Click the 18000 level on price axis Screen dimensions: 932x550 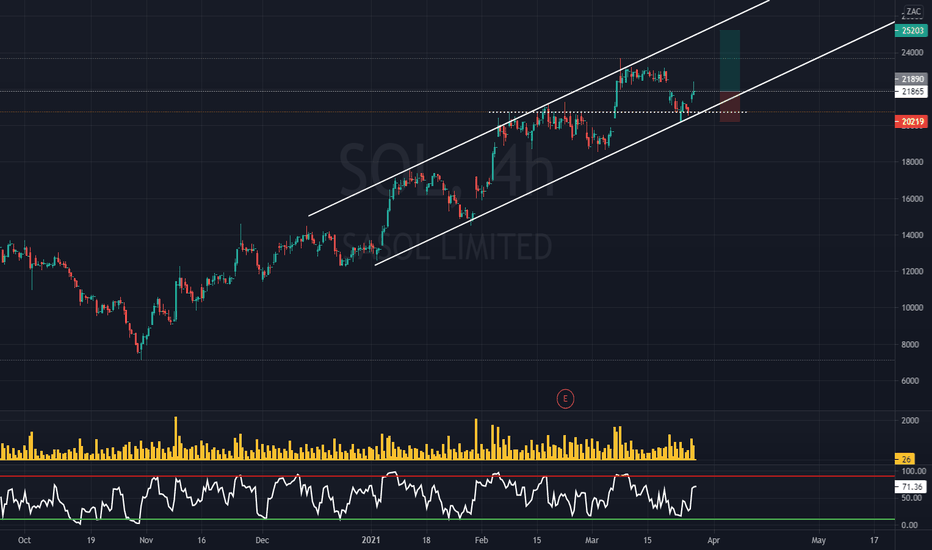[x=912, y=162]
